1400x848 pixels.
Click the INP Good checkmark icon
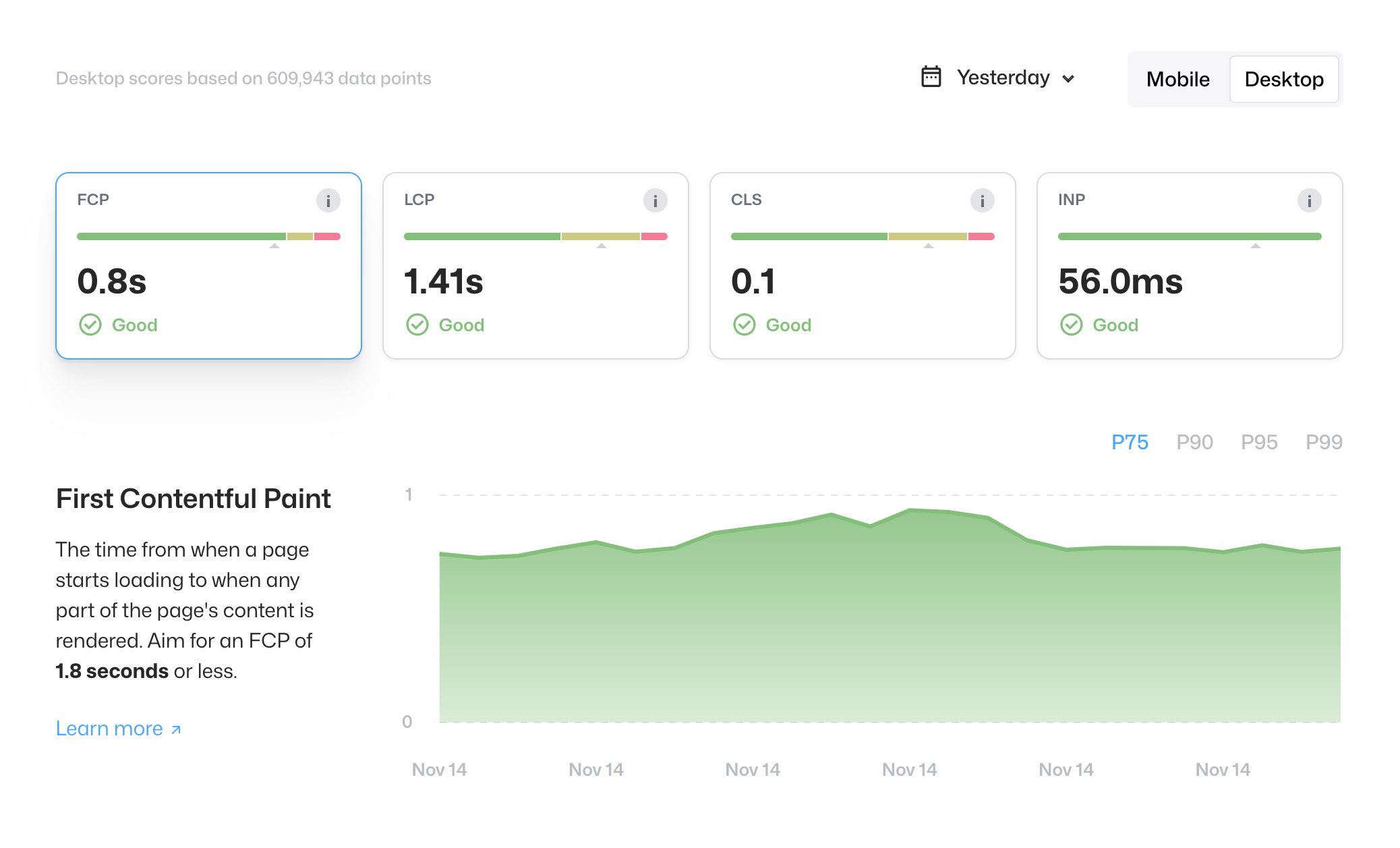(1072, 324)
